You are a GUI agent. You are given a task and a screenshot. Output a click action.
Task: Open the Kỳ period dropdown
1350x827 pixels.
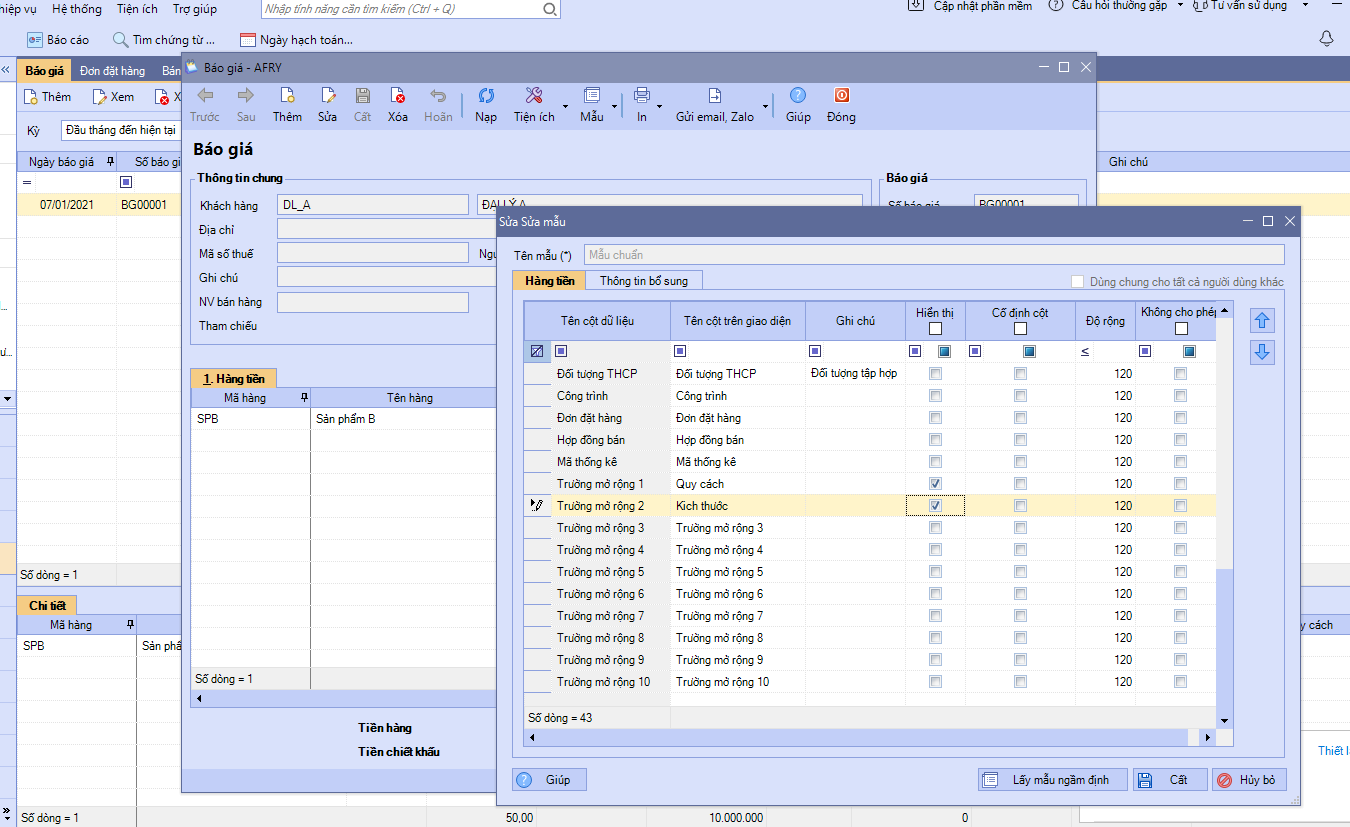(x=120, y=130)
